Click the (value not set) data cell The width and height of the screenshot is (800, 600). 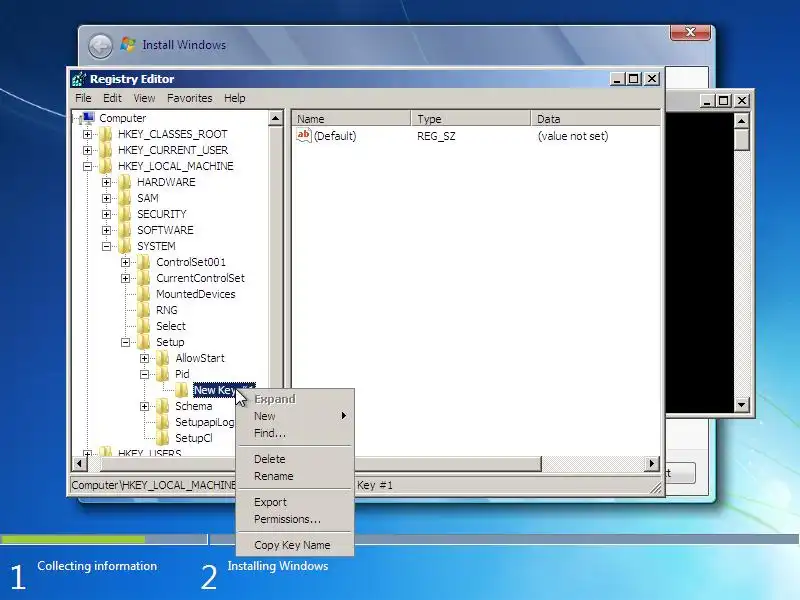click(573, 136)
